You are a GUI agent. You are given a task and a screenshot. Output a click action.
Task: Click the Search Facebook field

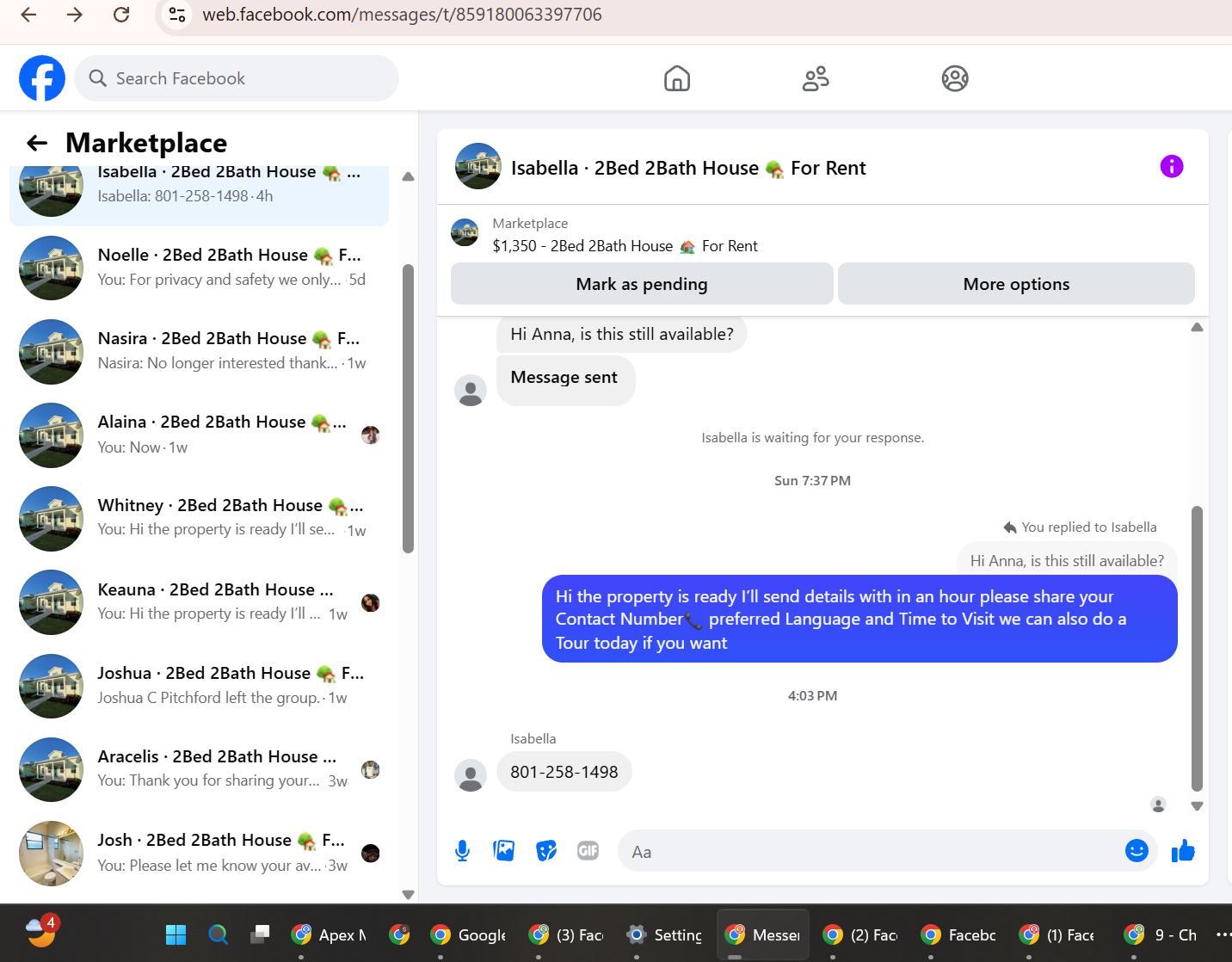click(x=237, y=78)
